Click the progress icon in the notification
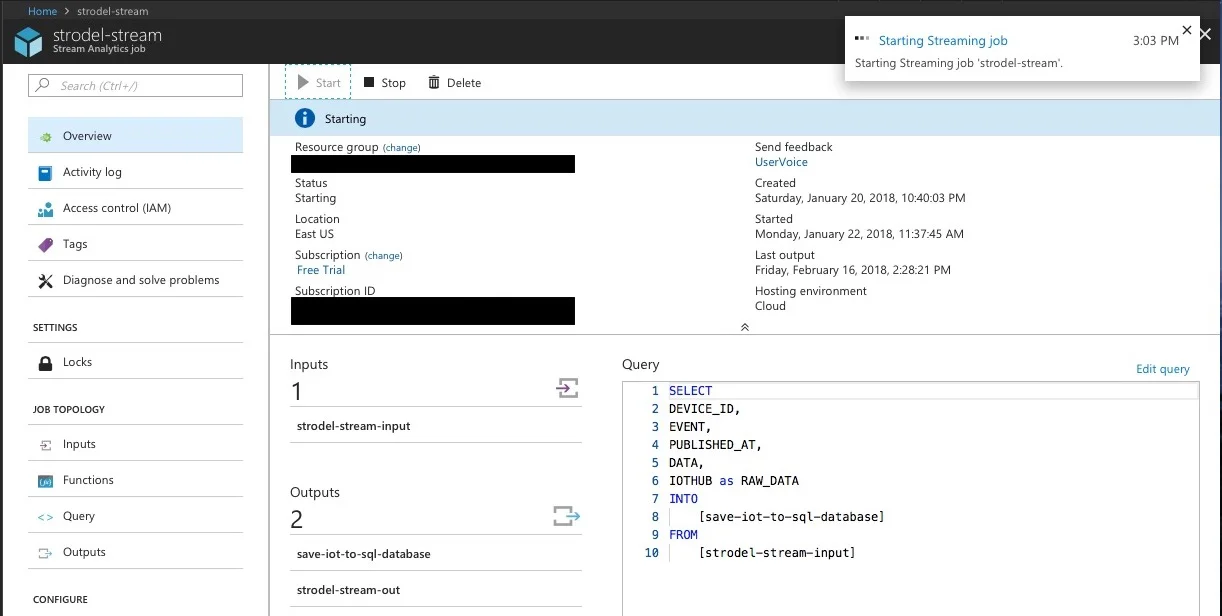The image size is (1222, 616). click(x=862, y=40)
